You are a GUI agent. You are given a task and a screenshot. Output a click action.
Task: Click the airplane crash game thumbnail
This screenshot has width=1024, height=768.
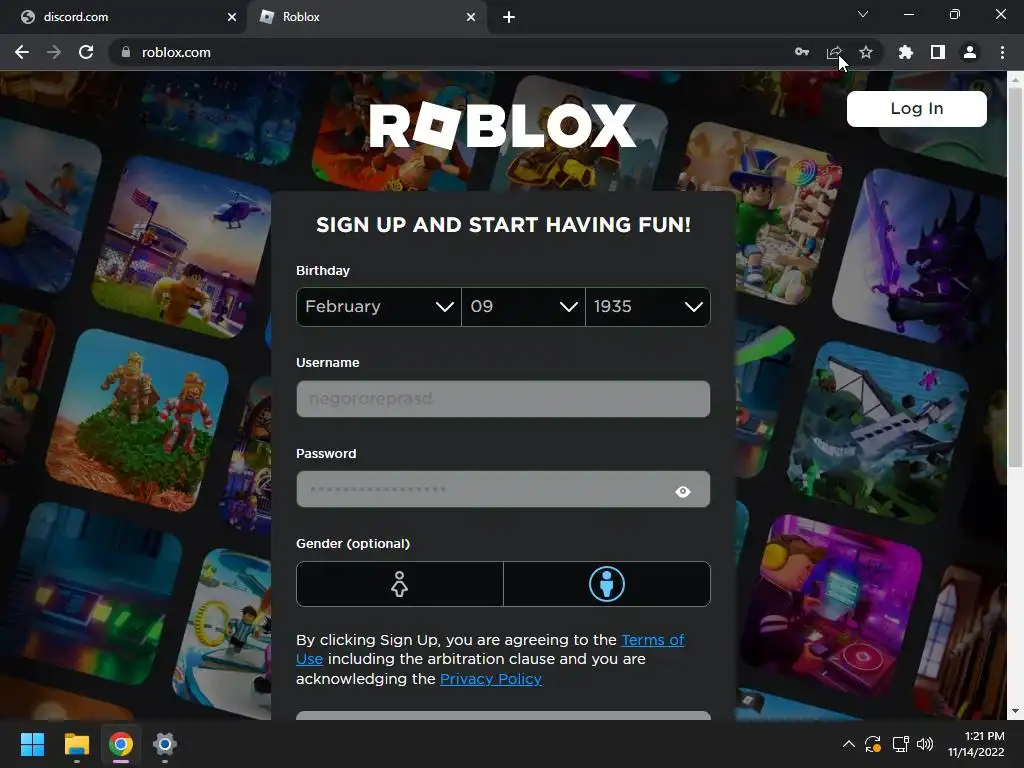[x=878, y=434]
